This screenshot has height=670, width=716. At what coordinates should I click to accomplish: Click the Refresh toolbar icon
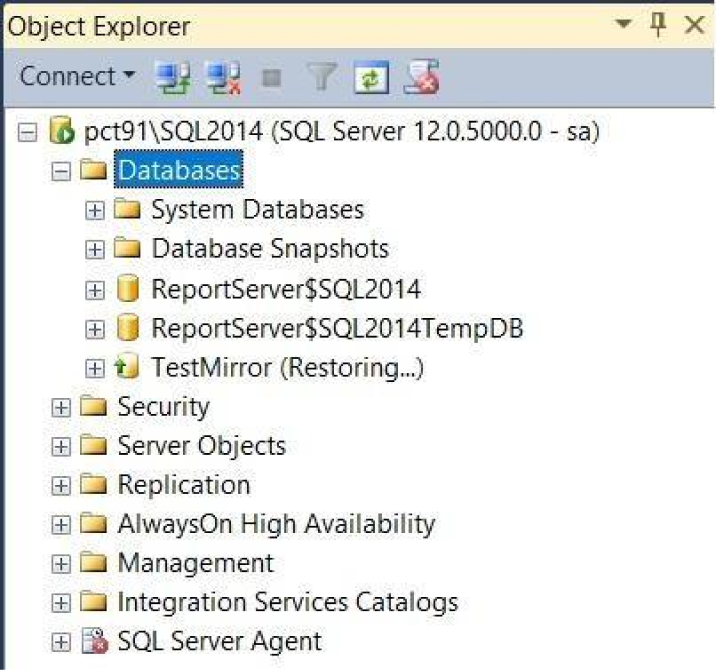(x=372, y=77)
